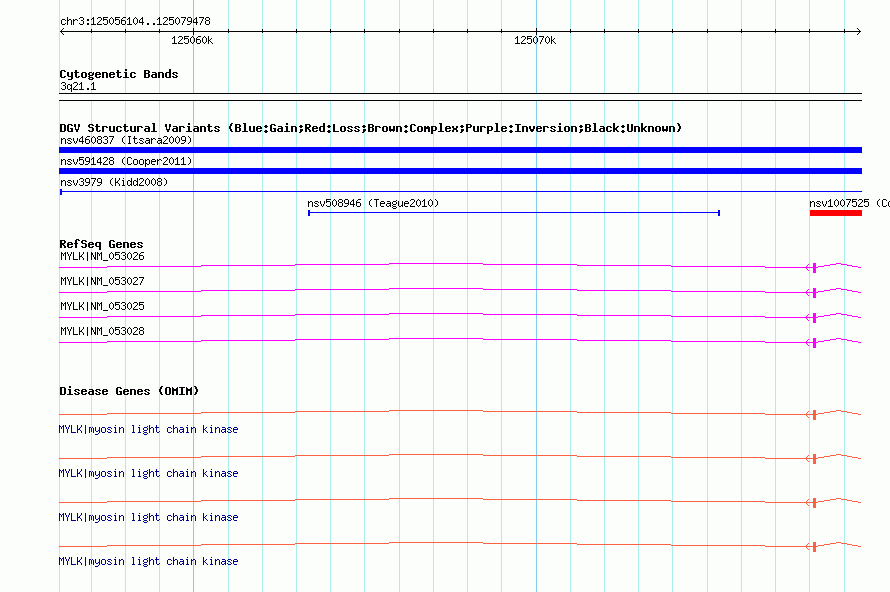Click exon marker on first OMIM MYLK track

[814, 415]
